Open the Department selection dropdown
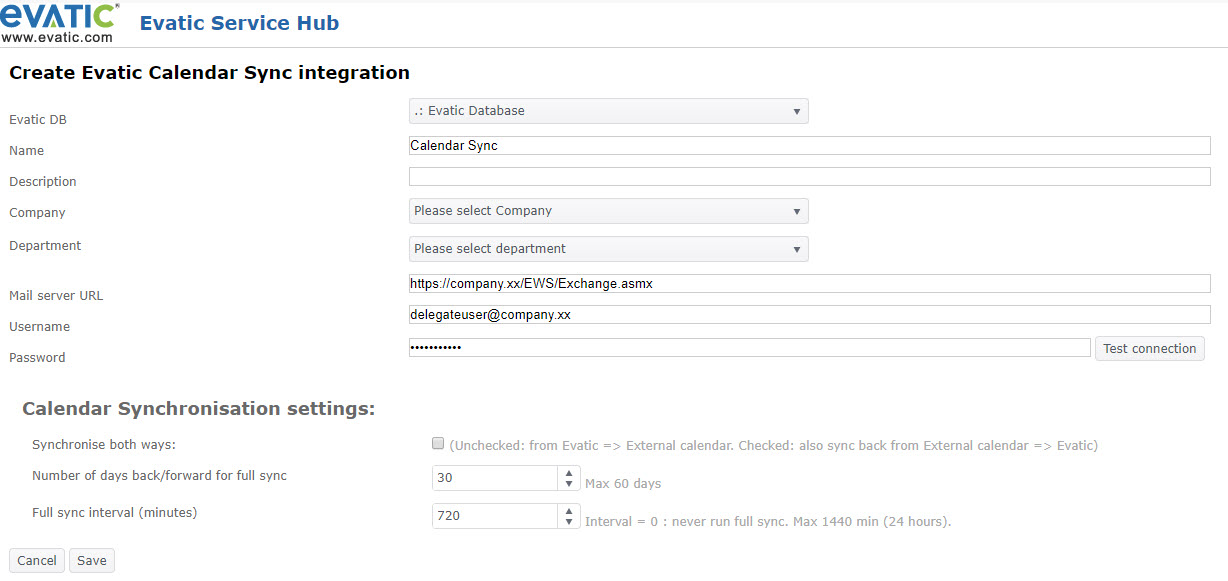The image size is (1228, 581). 609,249
